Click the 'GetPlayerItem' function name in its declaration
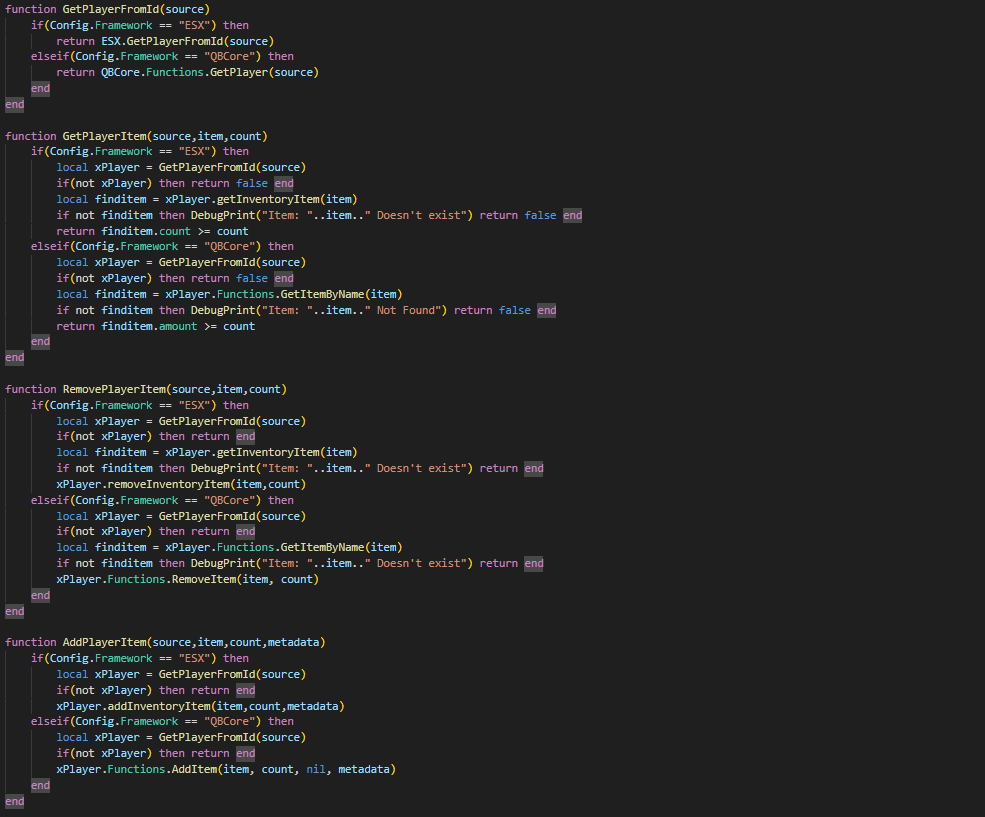This screenshot has width=985, height=817. tap(104, 136)
